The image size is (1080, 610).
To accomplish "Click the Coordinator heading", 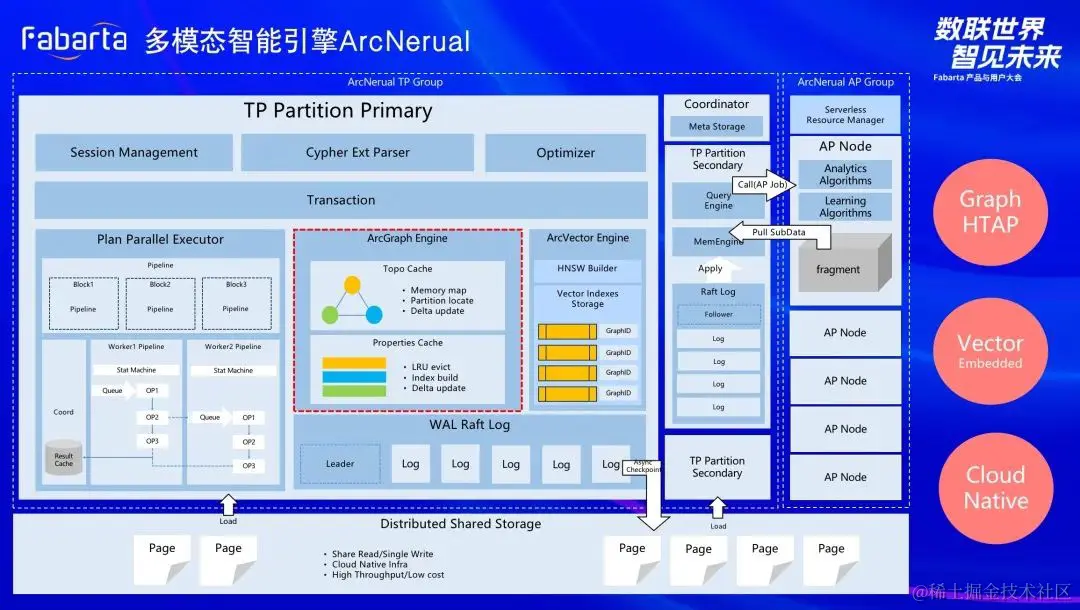I will point(716,104).
